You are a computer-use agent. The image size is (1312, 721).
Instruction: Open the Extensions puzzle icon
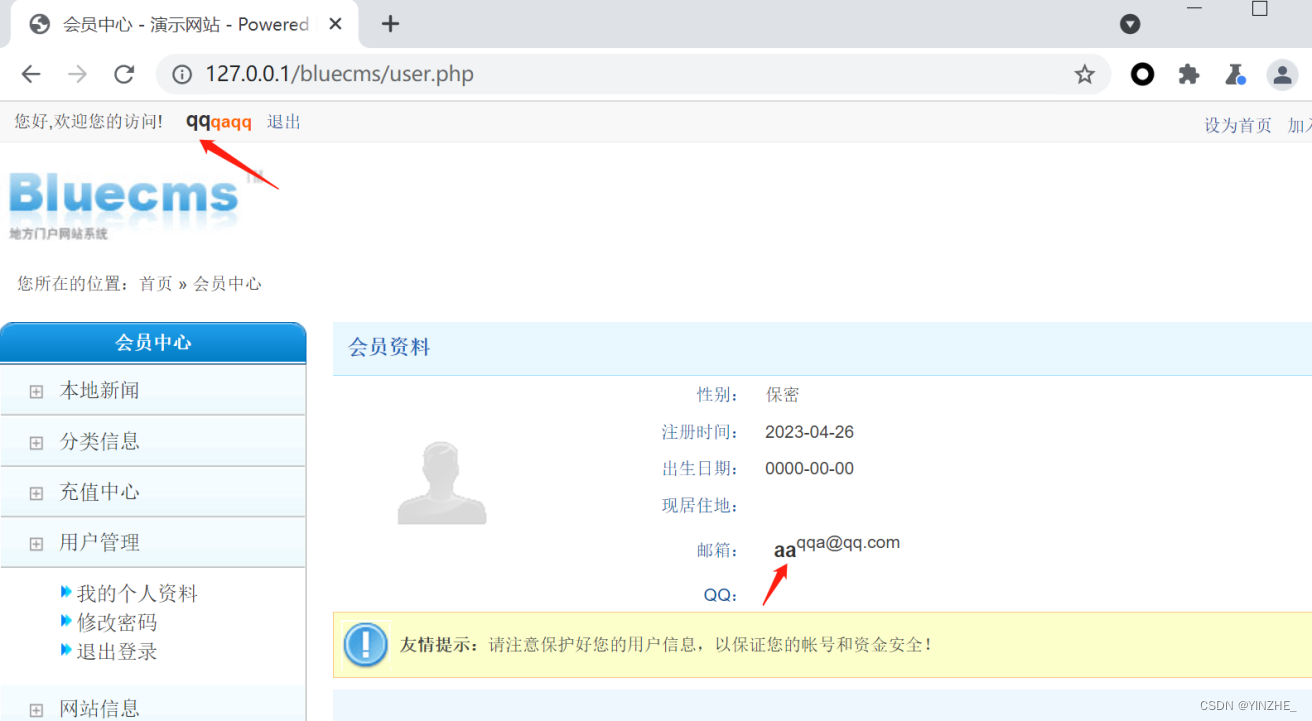click(x=1189, y=74)
